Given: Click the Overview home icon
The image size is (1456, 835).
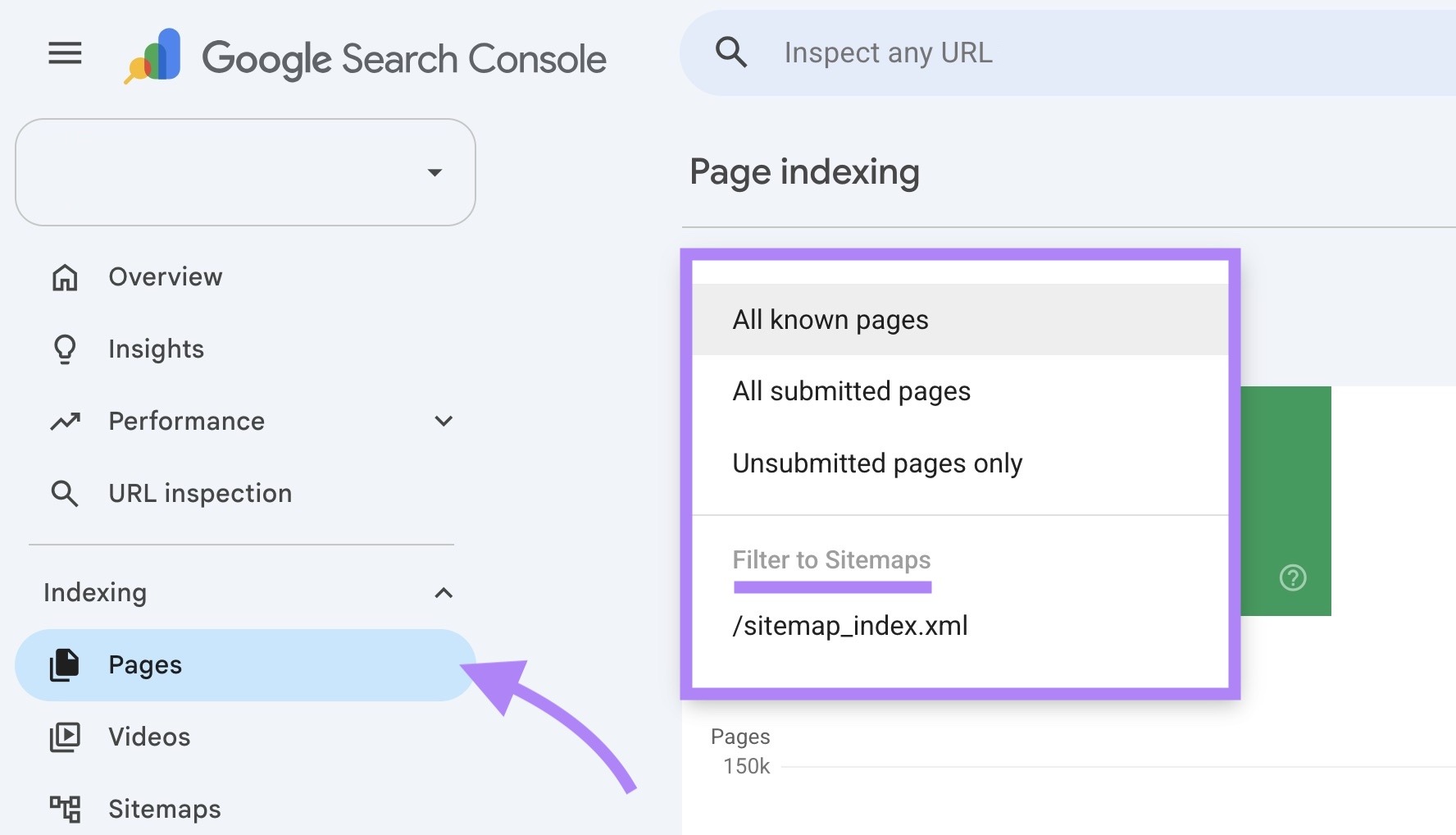Looking at the screenshot, I should (65, 277).
